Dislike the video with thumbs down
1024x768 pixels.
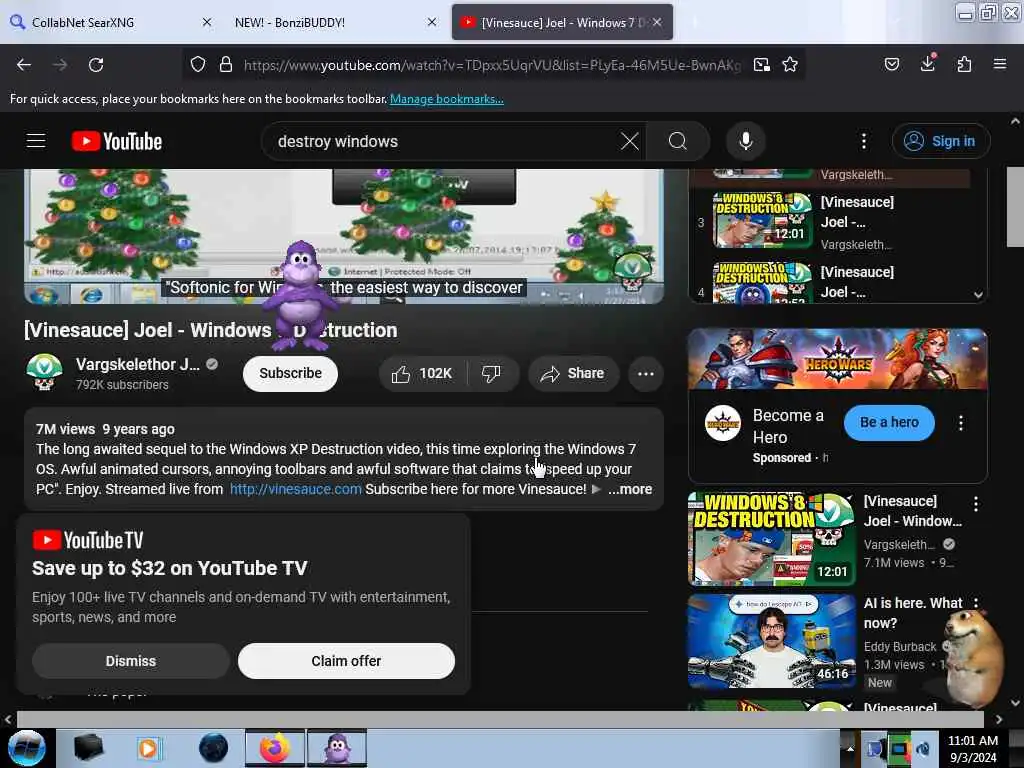point(491,374)
